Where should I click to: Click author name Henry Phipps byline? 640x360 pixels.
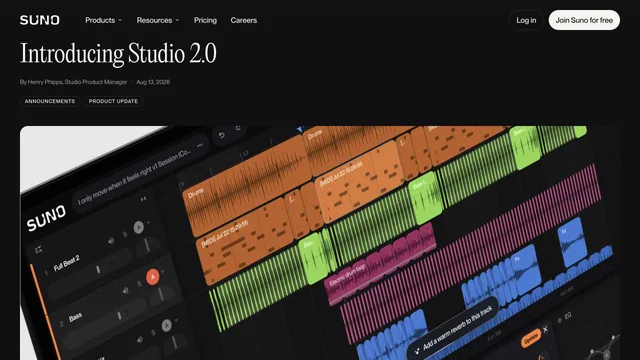(73, 82)
